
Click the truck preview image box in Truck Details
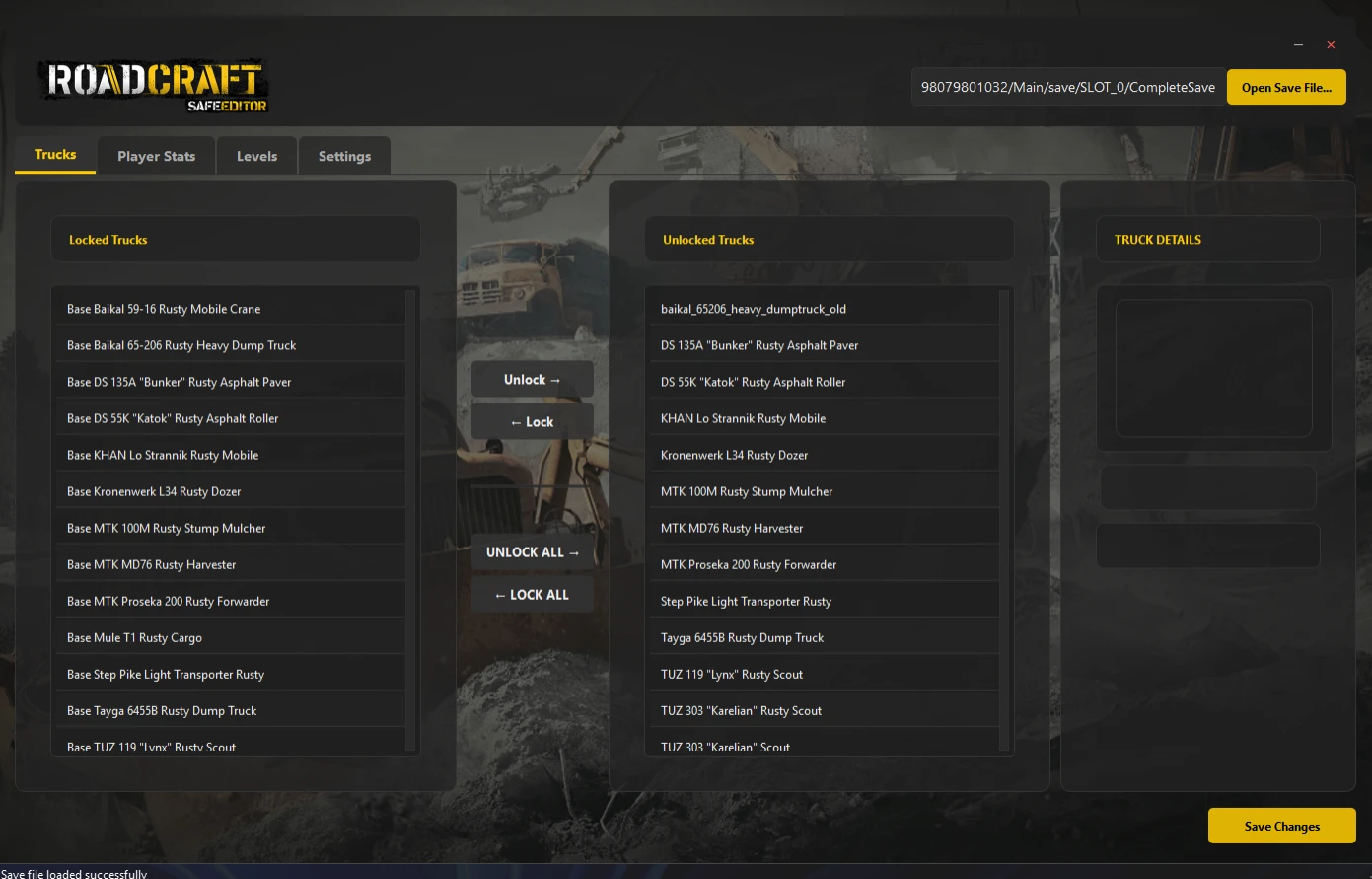[x=1213, y=368]
